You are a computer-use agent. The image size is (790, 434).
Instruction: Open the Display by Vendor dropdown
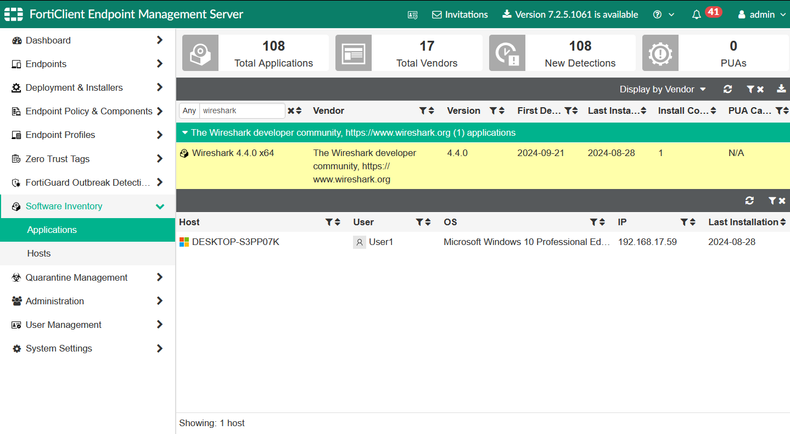tap(662, 89)
